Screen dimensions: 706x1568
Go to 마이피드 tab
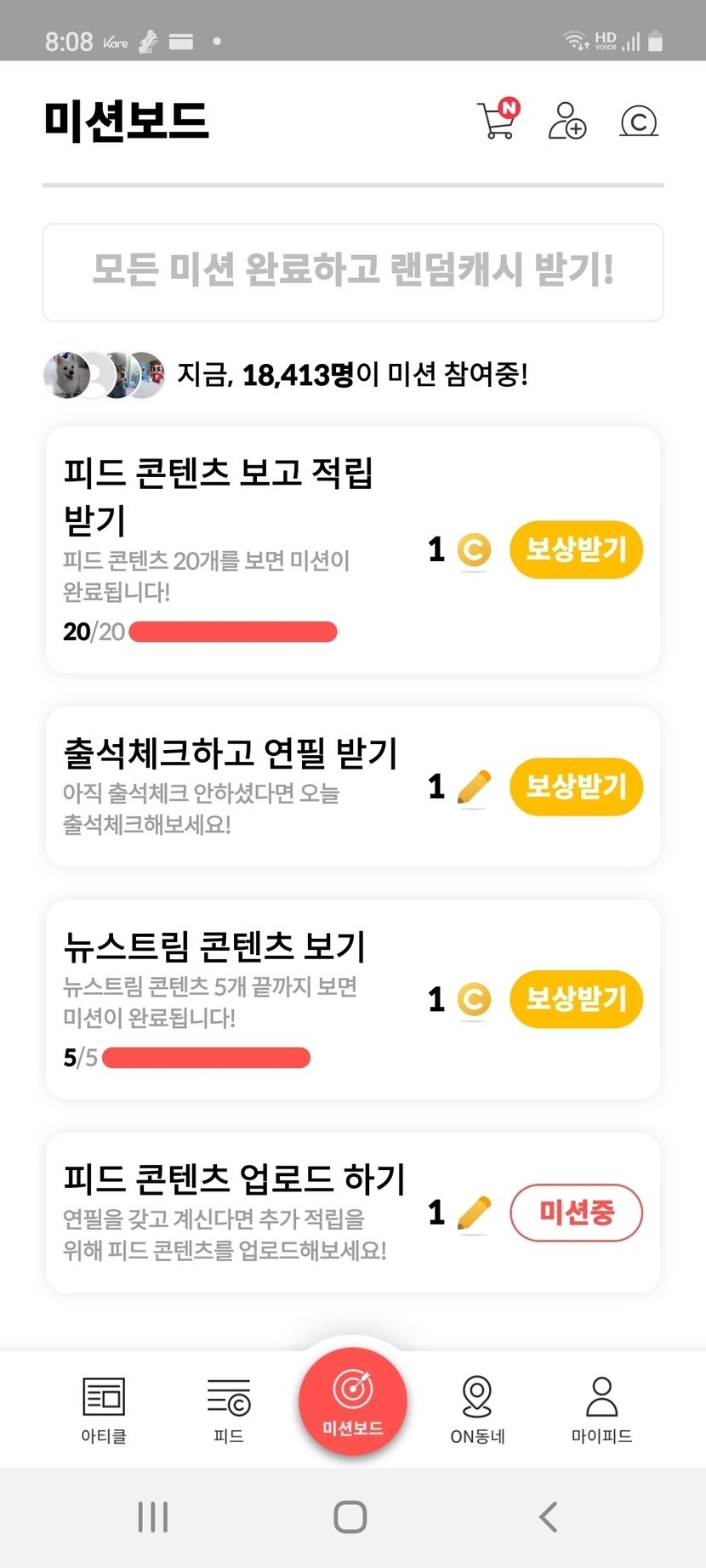click(x=601, y=1409)
